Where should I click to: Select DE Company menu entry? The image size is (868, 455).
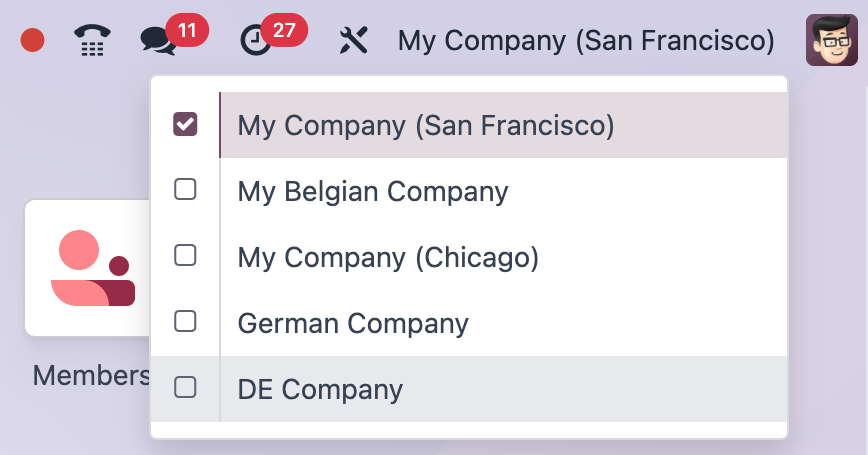click(320, 389)
